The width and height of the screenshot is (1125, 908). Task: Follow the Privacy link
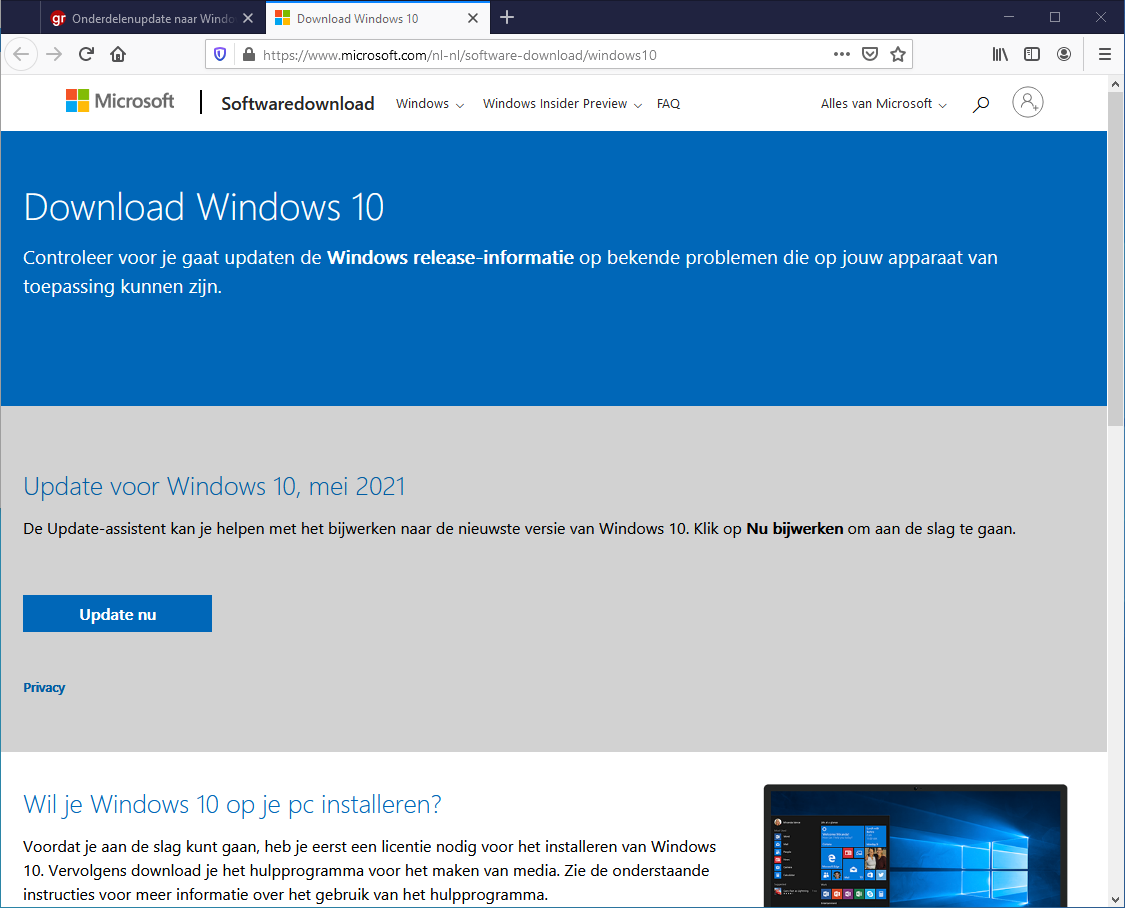[x=44, y=688]
